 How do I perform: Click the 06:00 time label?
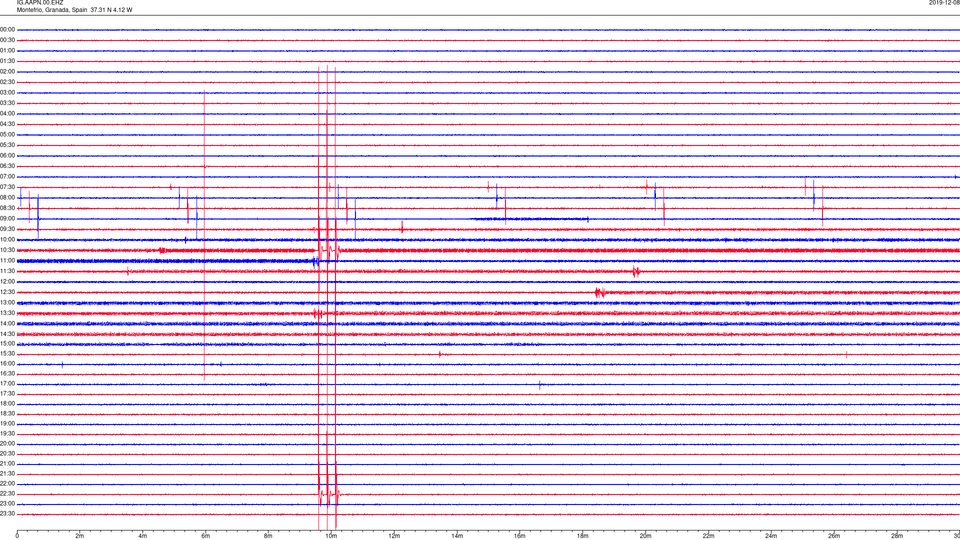click(7, 156)
